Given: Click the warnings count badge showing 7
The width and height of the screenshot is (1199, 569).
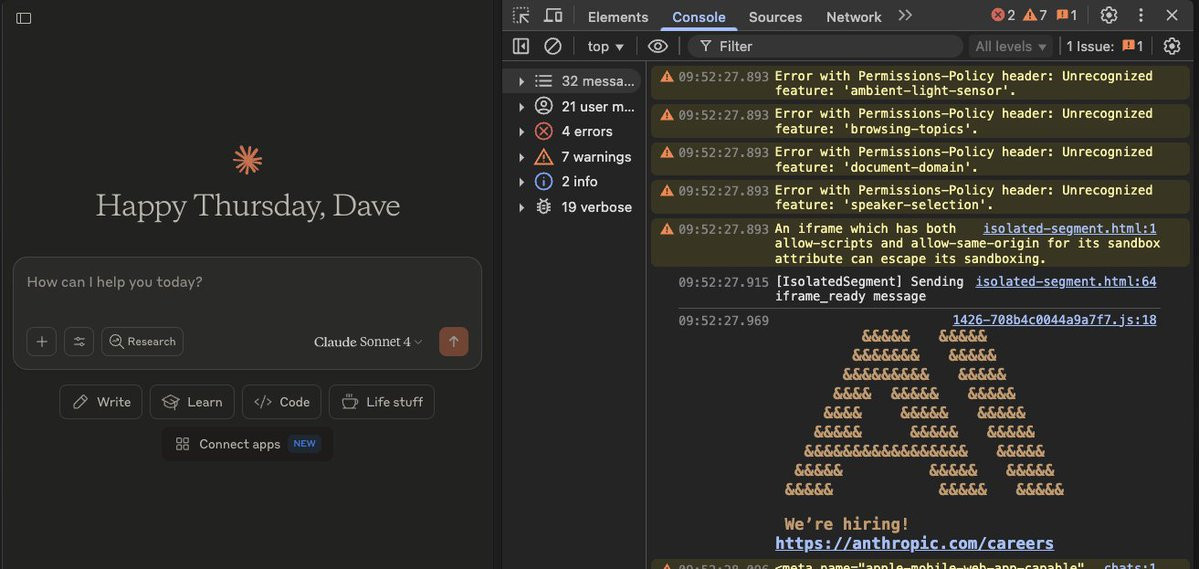Looking at the screenshot, I should 1035,15.
